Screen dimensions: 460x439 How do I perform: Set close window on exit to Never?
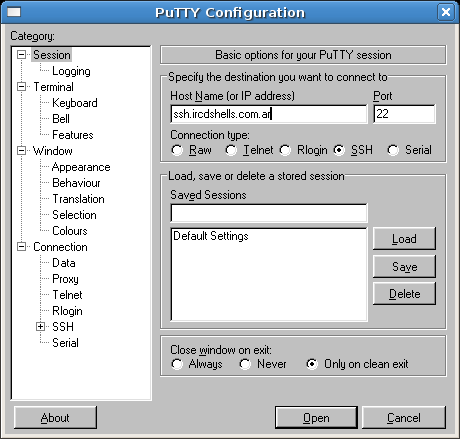pyautogui.click(x=245, y=364)
